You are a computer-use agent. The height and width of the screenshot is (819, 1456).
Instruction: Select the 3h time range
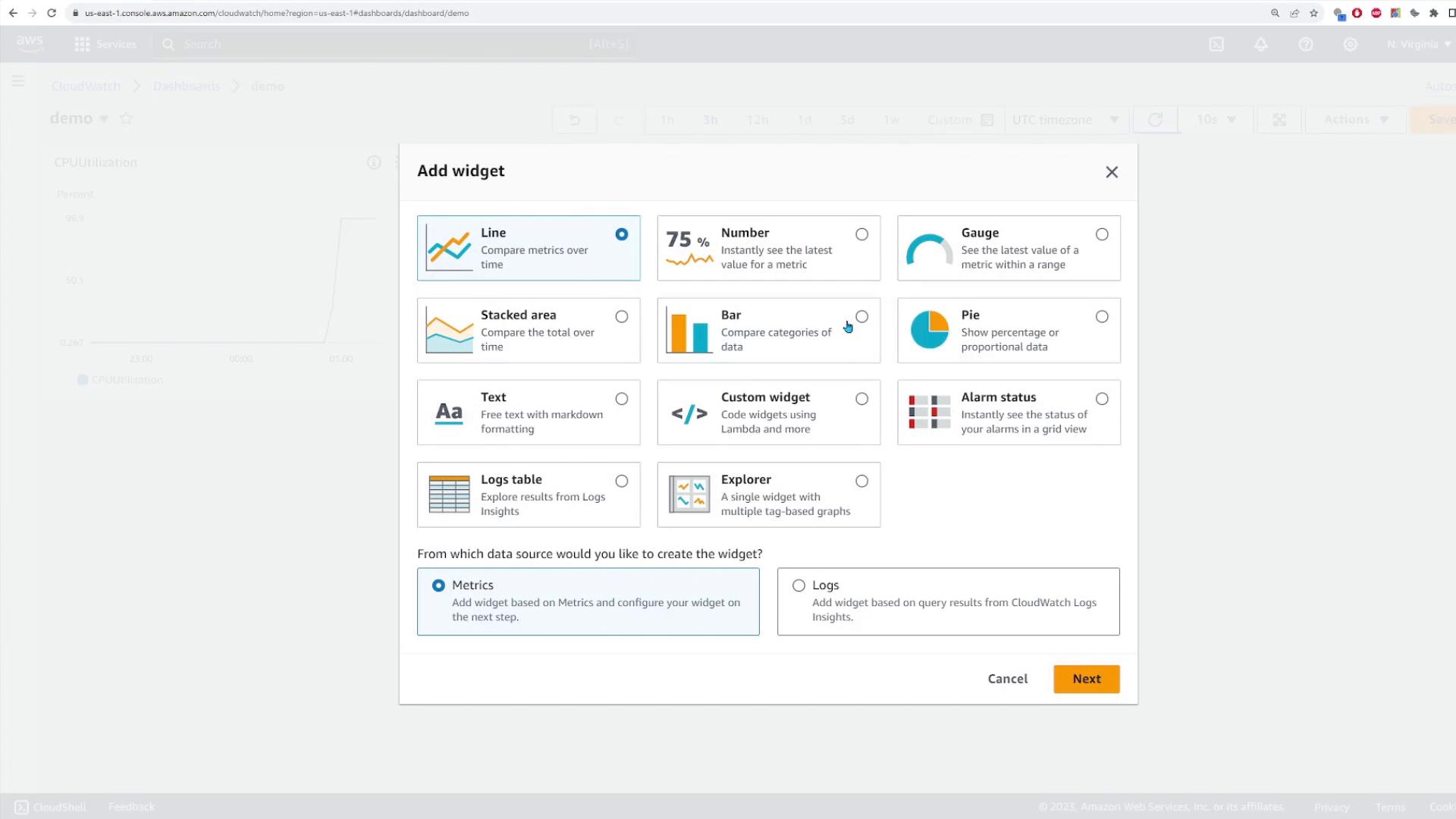(x=711, y=120)
